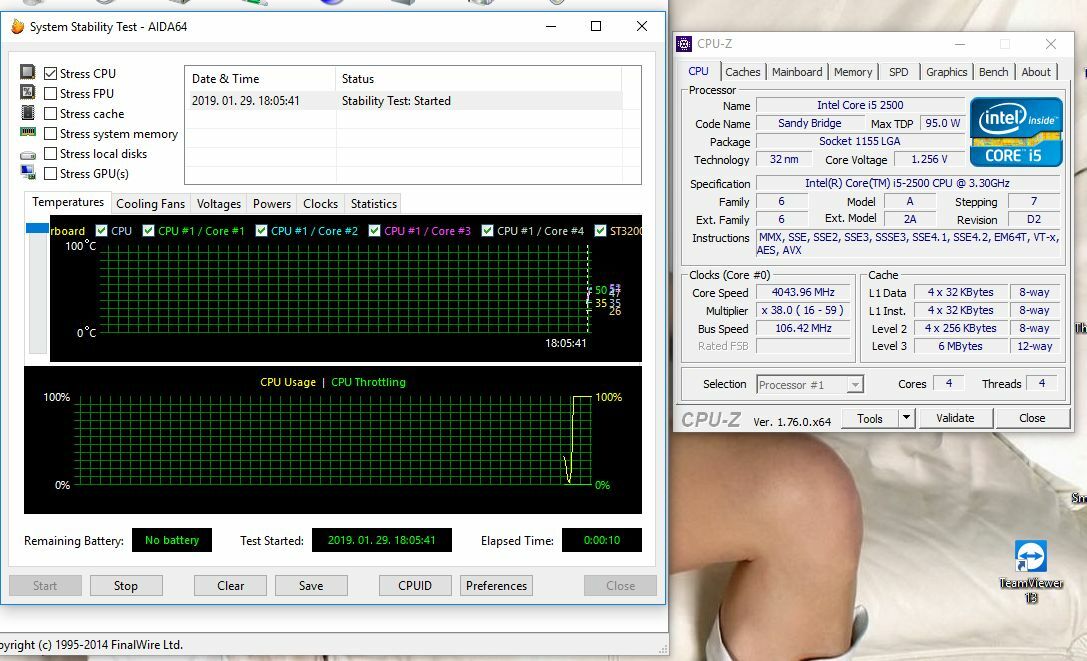Uncheck CPU #1 / Core #1 checkbox

[x=148, y=231]
